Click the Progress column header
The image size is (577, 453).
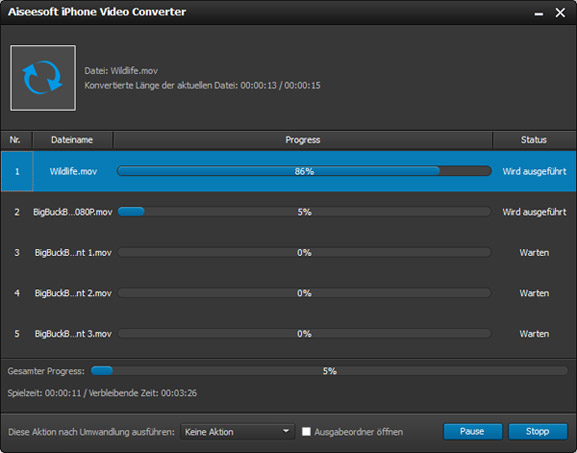tap(302, 140)
